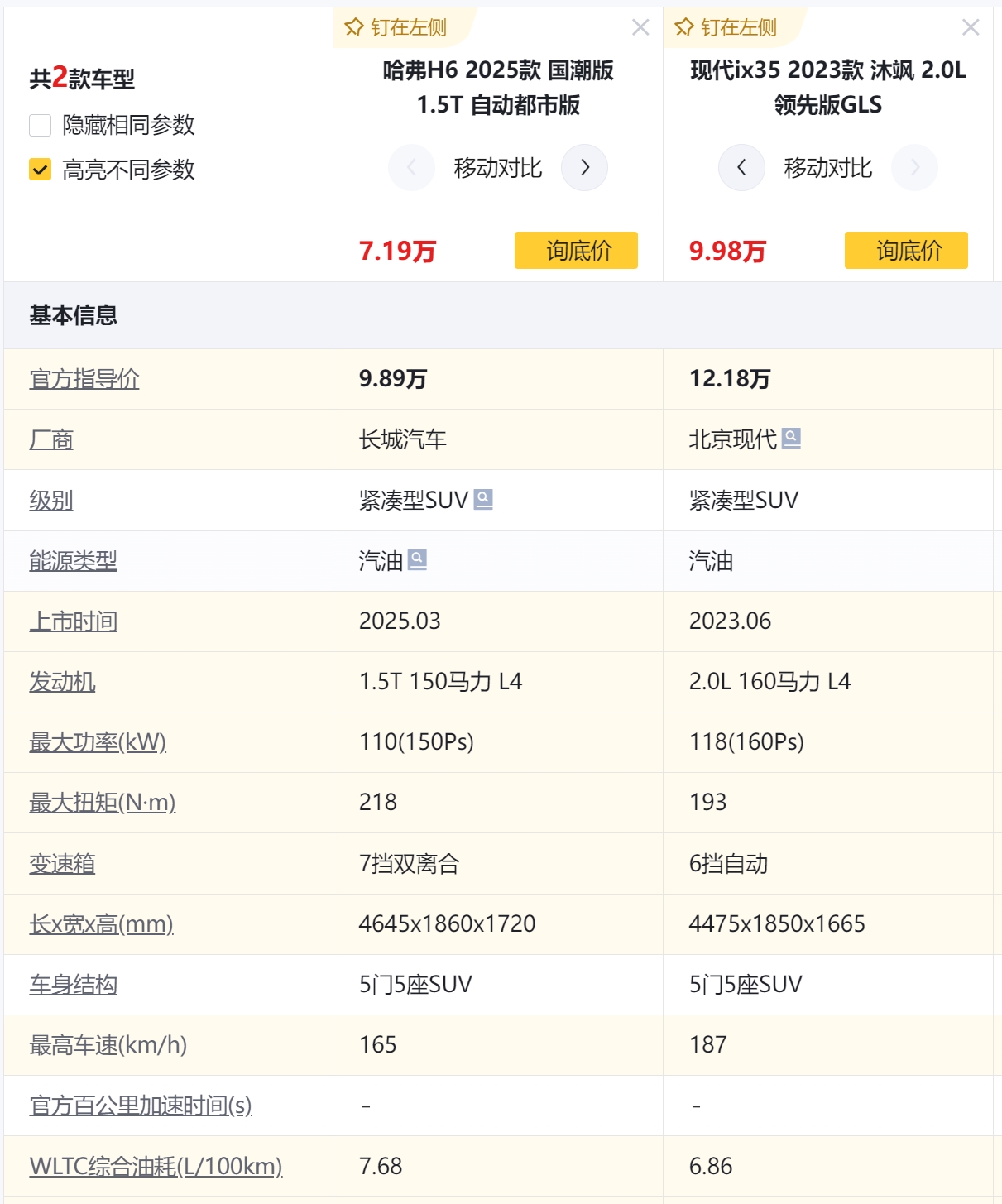The image size is (1002, 1204).
Task: Select the 12.18万 official guide price
Action: coord(730,379)
